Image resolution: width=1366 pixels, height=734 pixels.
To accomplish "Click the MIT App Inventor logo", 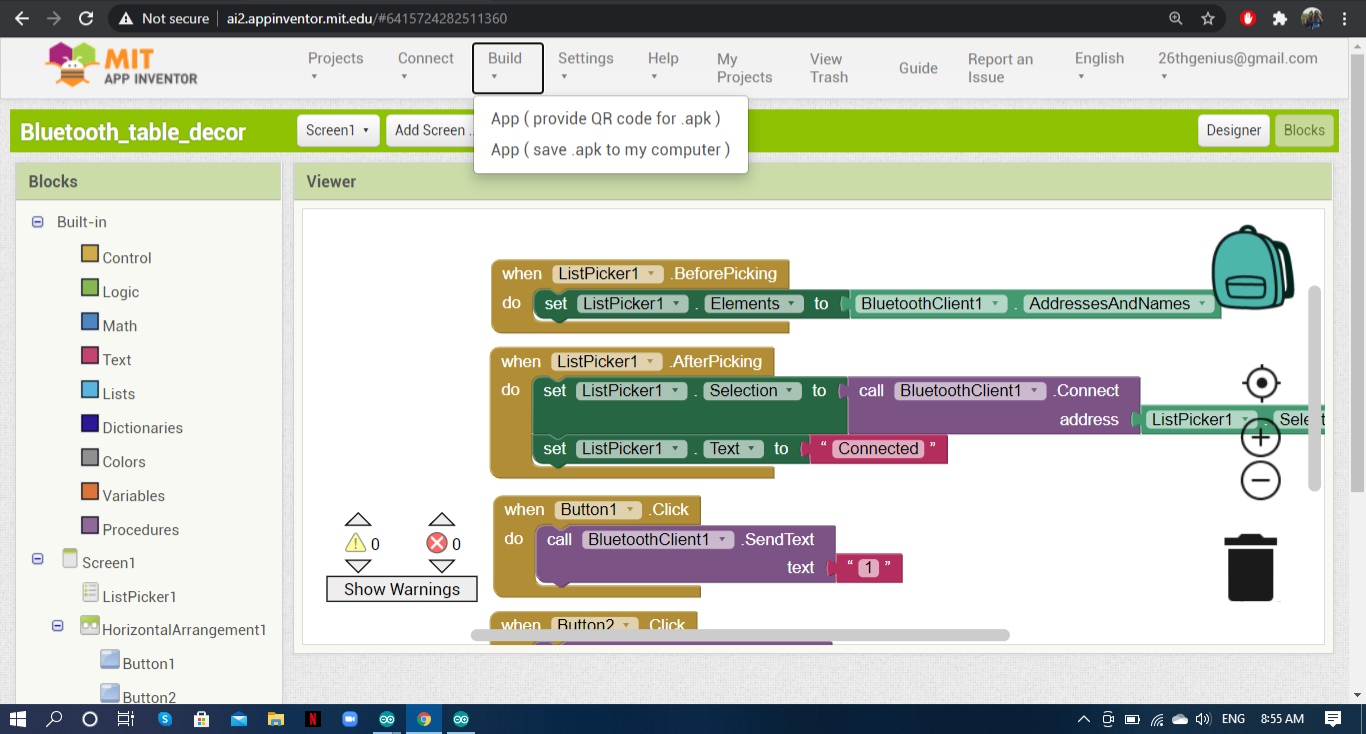I will pos(122,66).
